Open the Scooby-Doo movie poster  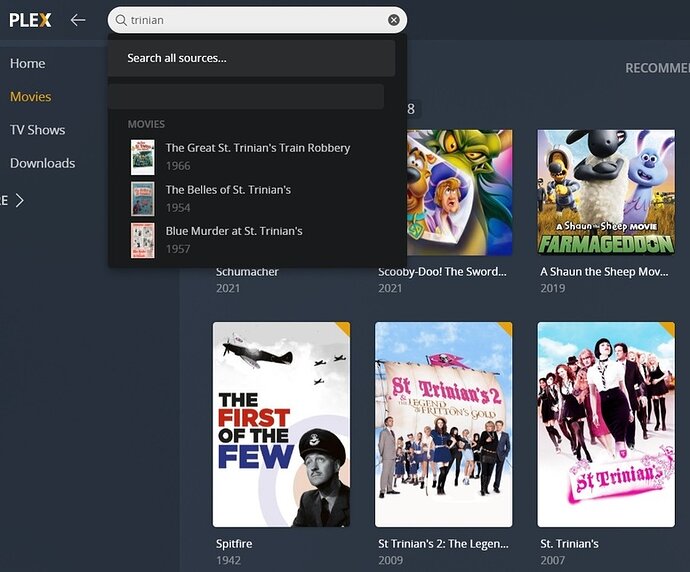459,192
